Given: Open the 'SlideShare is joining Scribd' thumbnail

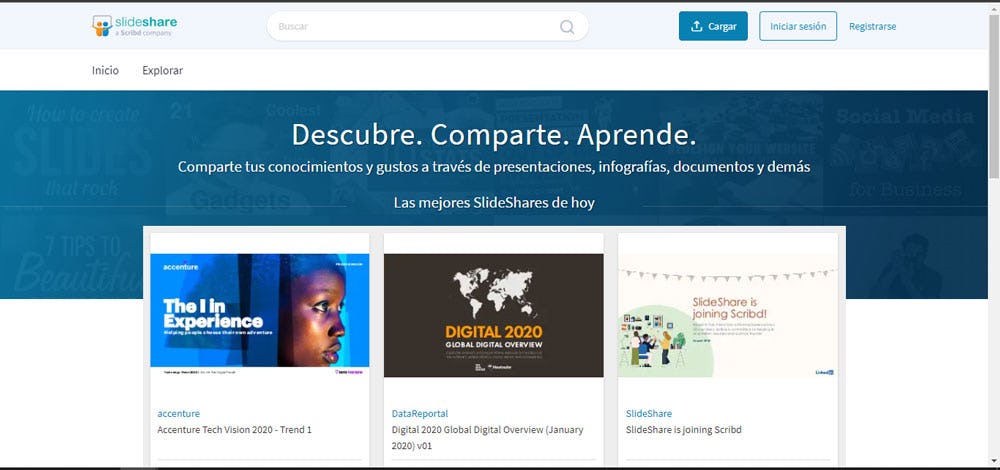Looking at the screenshot, I should tap(728, 315).
